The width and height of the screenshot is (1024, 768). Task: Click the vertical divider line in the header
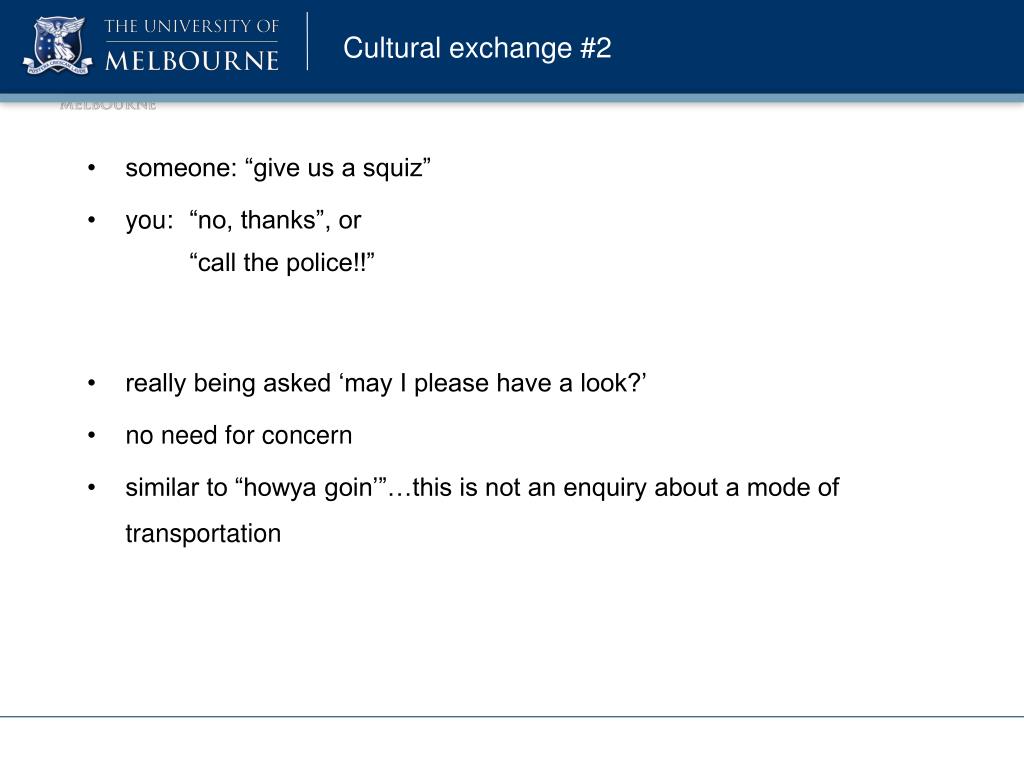click(x=308, y=41)
